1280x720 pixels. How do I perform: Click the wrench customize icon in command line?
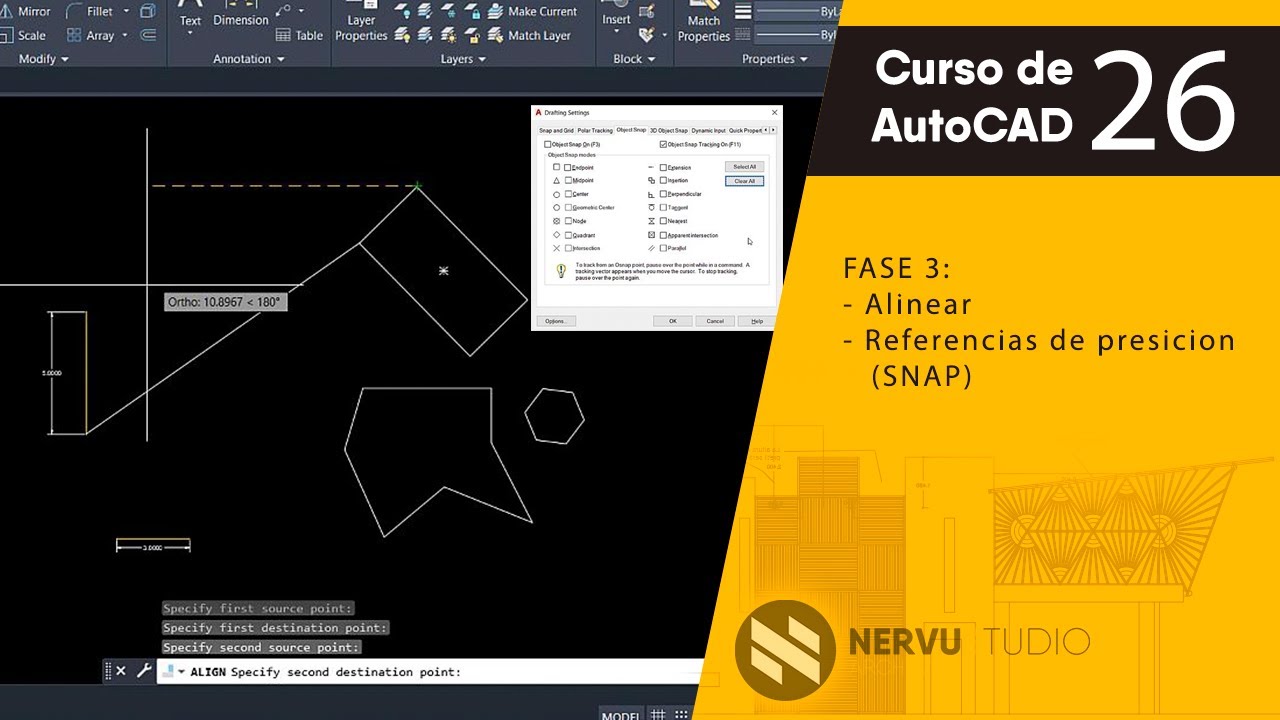pyautogui.click(x=144, y=671)
